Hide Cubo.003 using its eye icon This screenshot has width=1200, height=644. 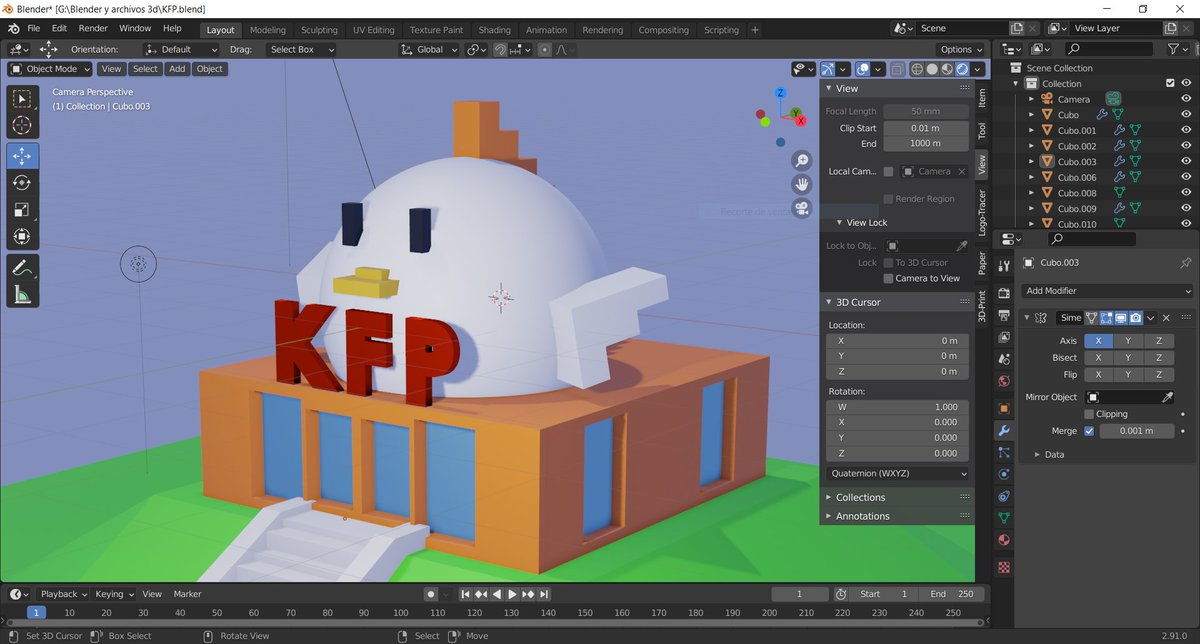tap(1186, 161)
